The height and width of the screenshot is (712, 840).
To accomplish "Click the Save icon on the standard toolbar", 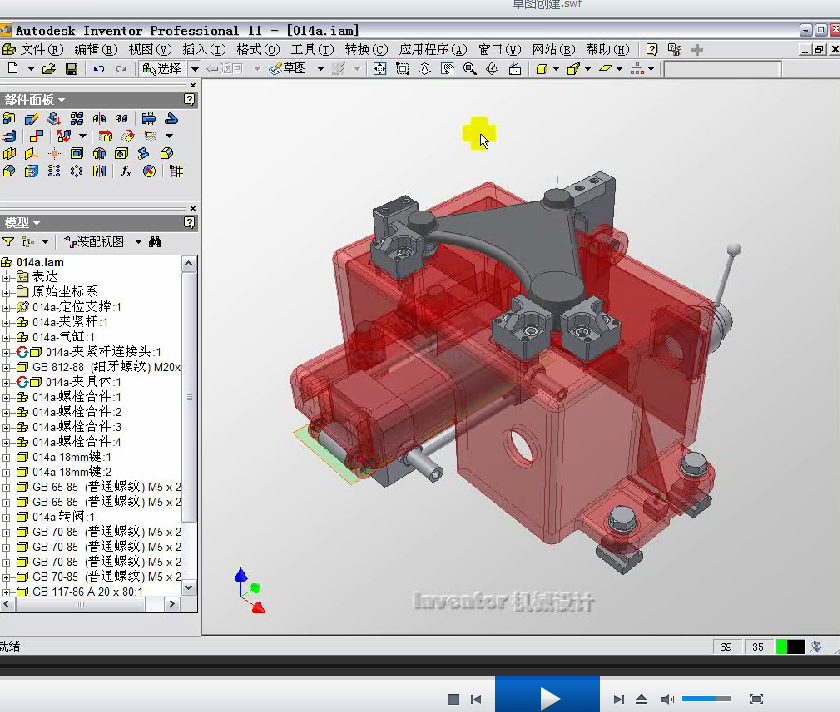I will pyautogui.click(x=71, y=68).
